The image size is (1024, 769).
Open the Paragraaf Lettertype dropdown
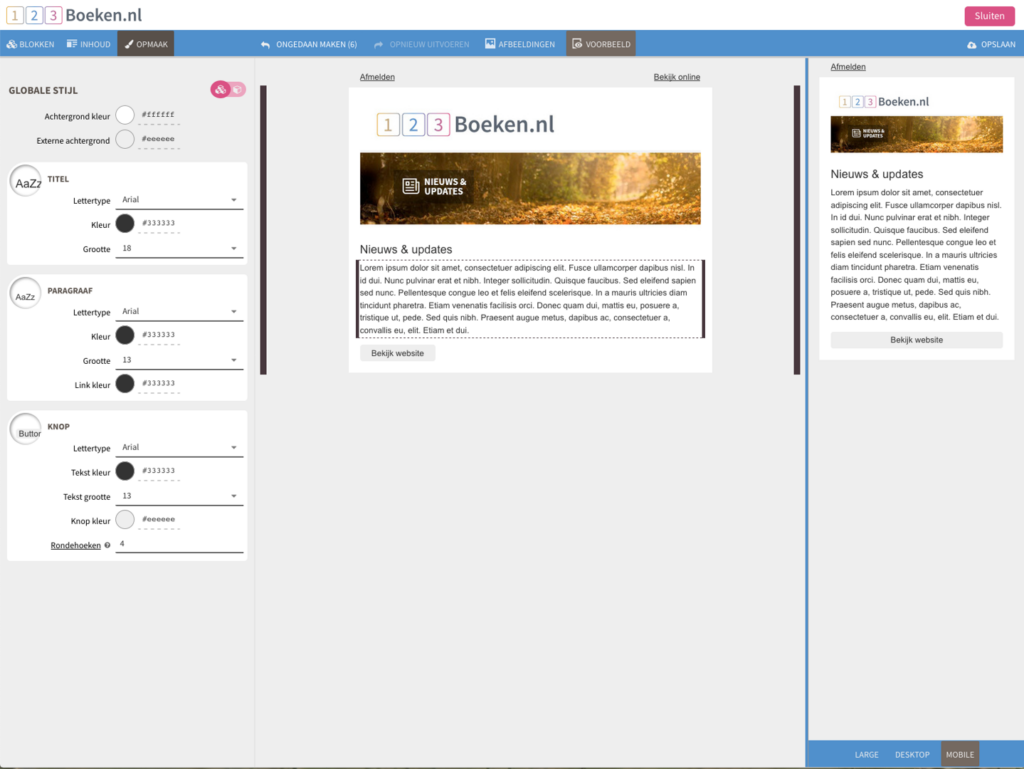point(179,312)
